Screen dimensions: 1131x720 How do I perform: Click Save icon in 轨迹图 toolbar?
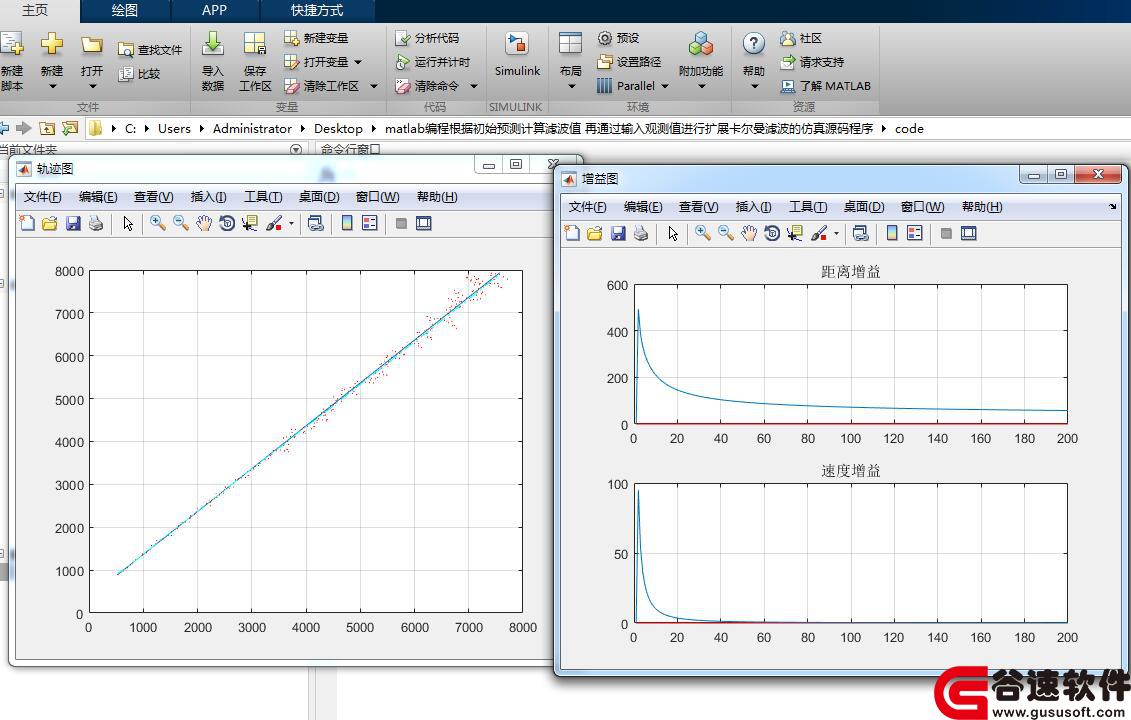(x=73, y=224)
